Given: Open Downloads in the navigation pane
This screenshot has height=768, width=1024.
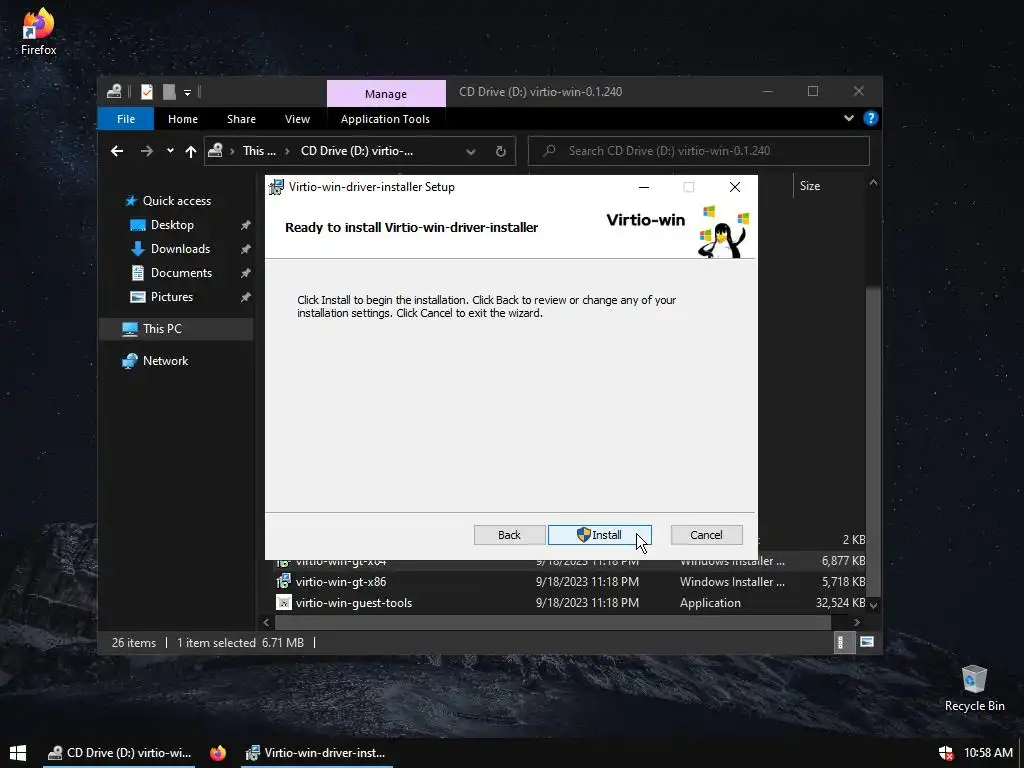Looking at the screenshot, I should click(180, 249).
